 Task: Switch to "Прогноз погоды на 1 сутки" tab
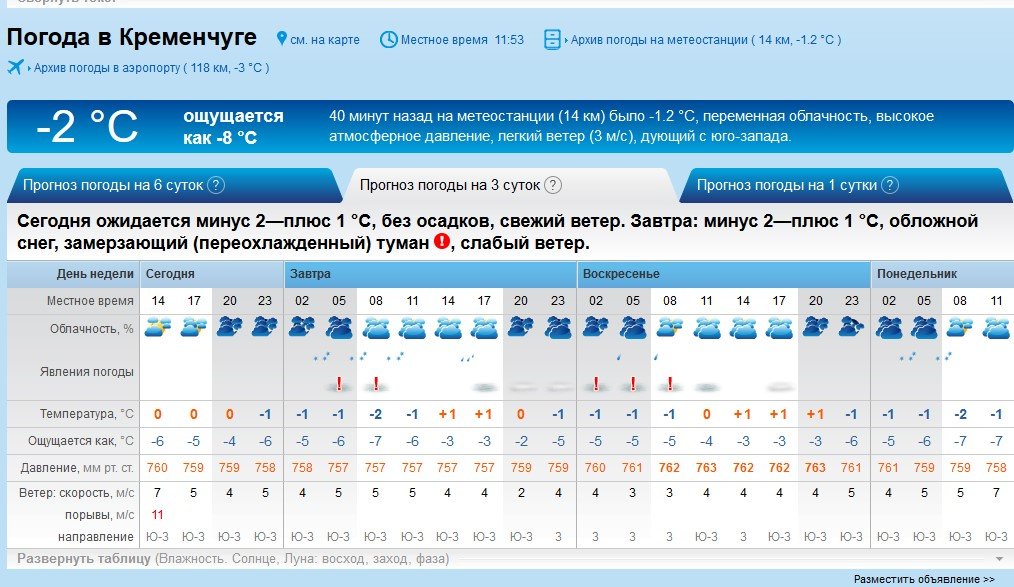click(x=786, y=185)
